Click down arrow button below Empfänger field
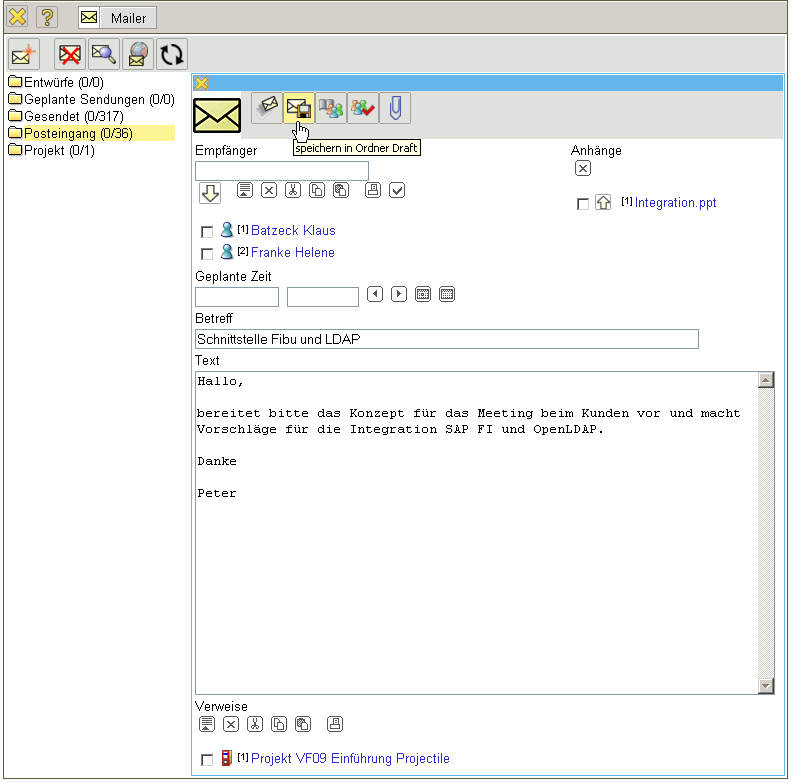This screenshot has width=791, height=783. click(x=210, y=193)
